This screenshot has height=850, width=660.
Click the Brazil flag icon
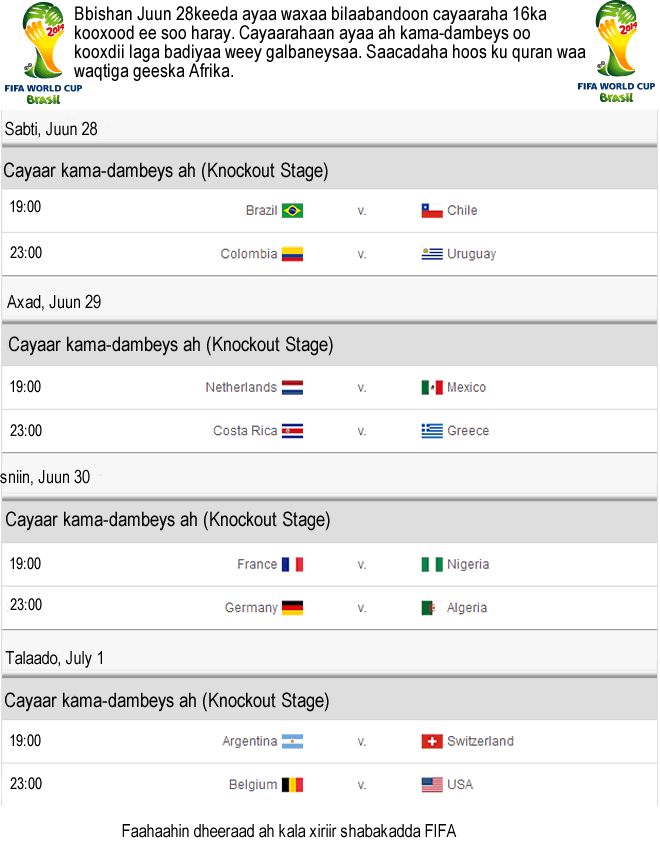292,211
